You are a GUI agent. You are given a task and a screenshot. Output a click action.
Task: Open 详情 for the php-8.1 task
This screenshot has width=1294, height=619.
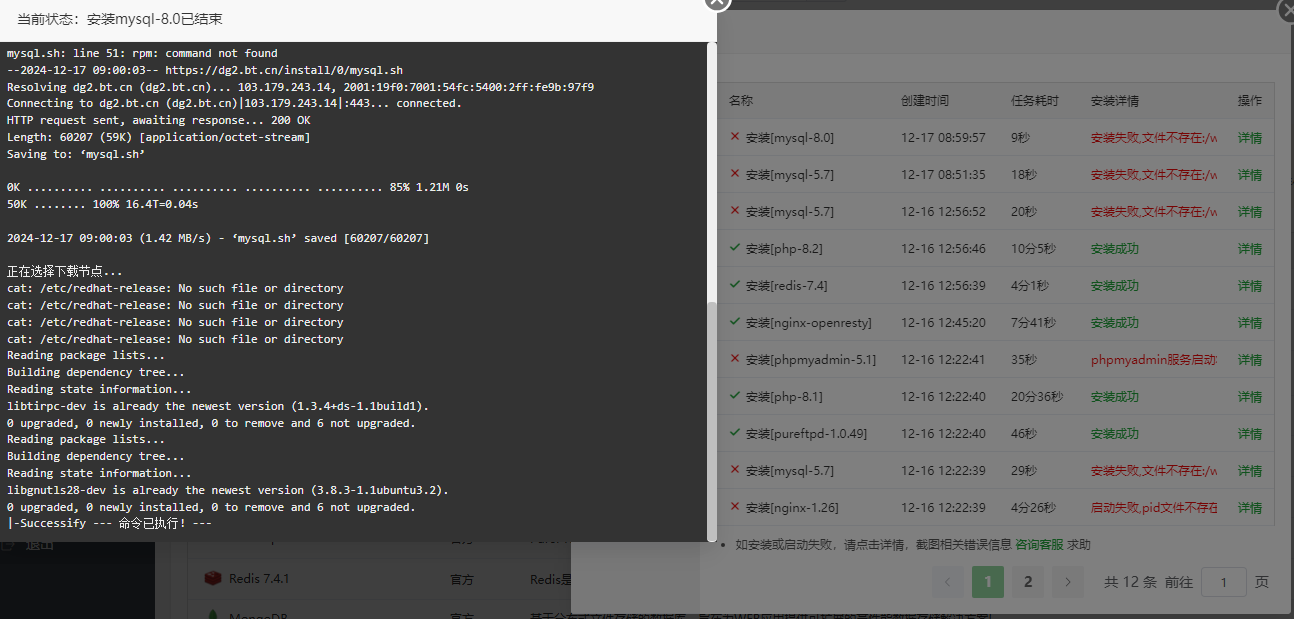click(1249, 397)
